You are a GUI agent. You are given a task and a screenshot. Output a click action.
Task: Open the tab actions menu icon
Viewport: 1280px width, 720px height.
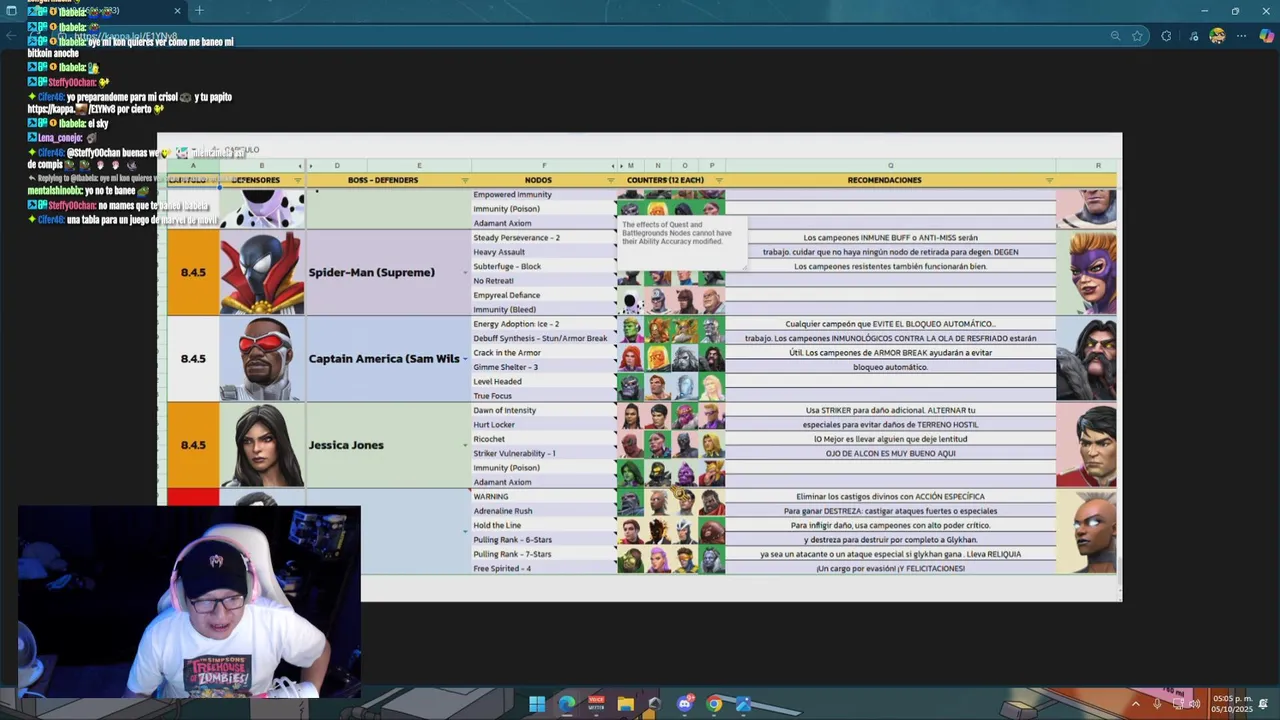[x=11, y=11]
